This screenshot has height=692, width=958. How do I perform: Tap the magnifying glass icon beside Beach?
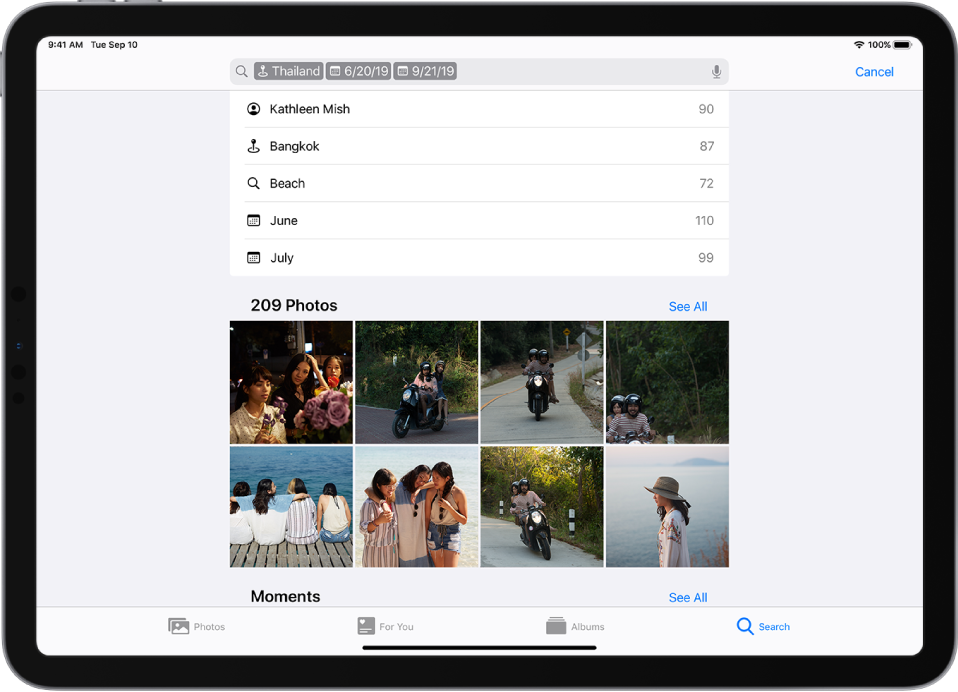pos(254,183)
